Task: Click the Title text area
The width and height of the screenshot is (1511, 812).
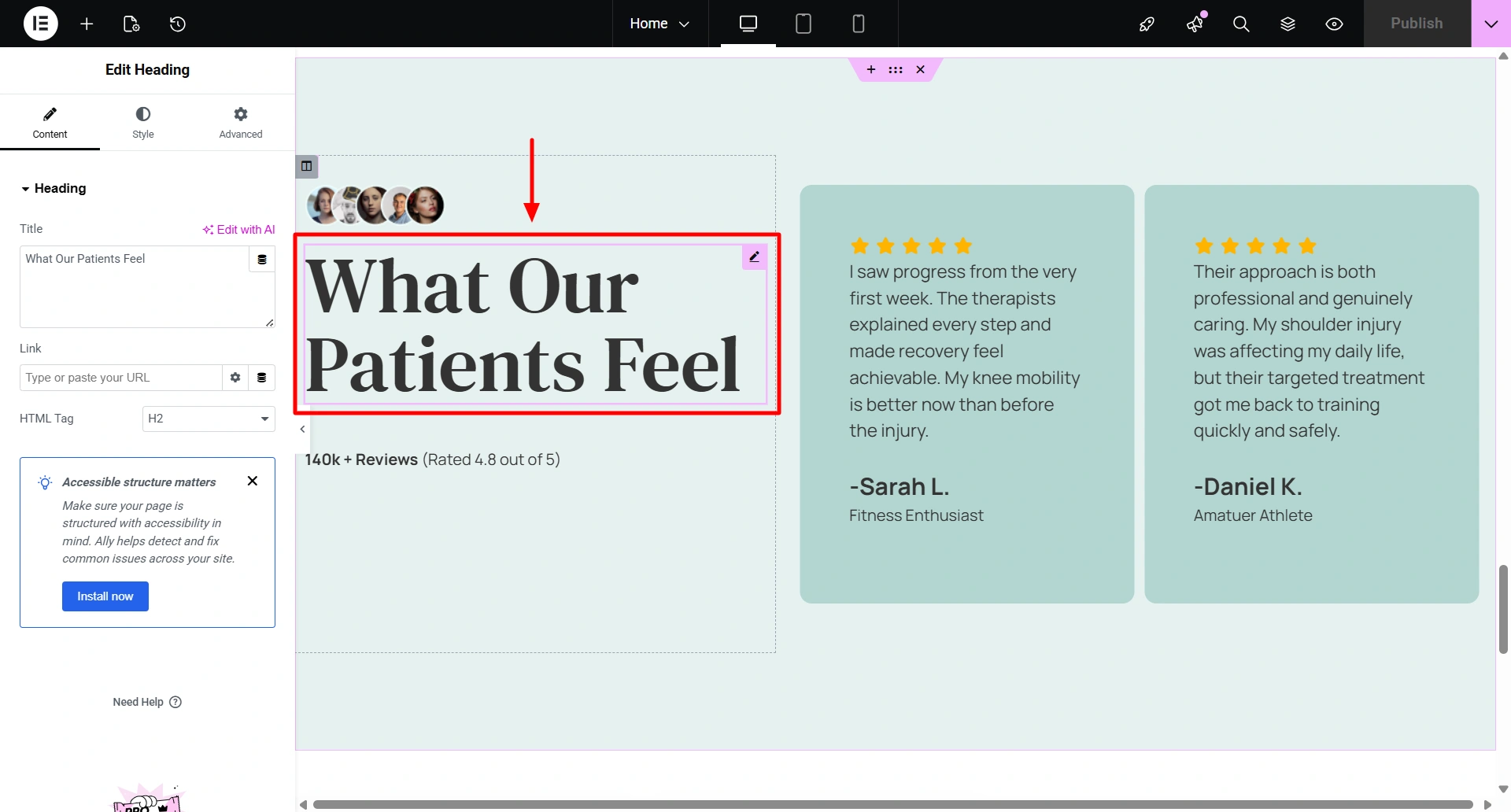Action: point(135,286)
